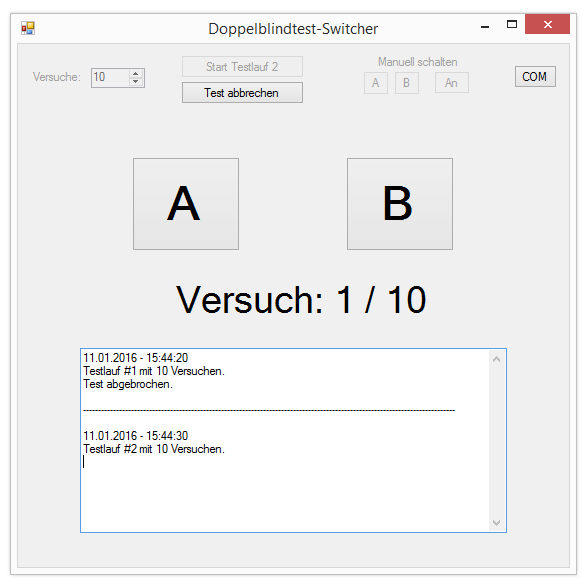Maximize the Doppelblindtest-Switcher window
The image size is (588, 584).
(512, 25)
